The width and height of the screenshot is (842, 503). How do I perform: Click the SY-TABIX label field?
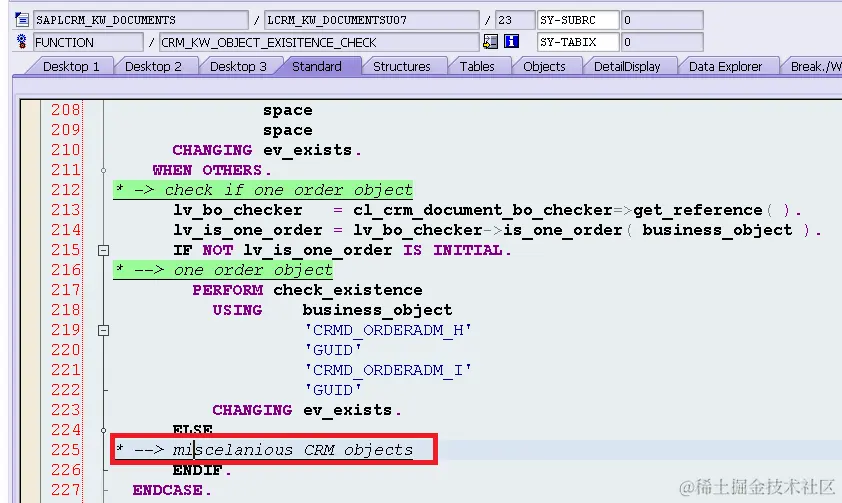click(578, 41)
